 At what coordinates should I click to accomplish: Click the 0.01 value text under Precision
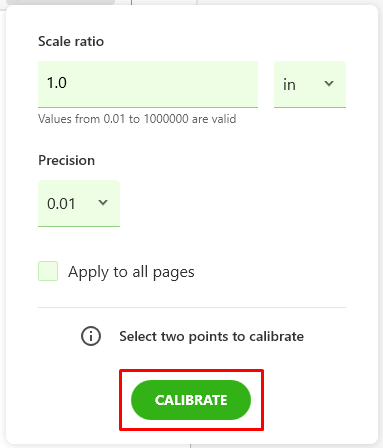pos(61,204)
